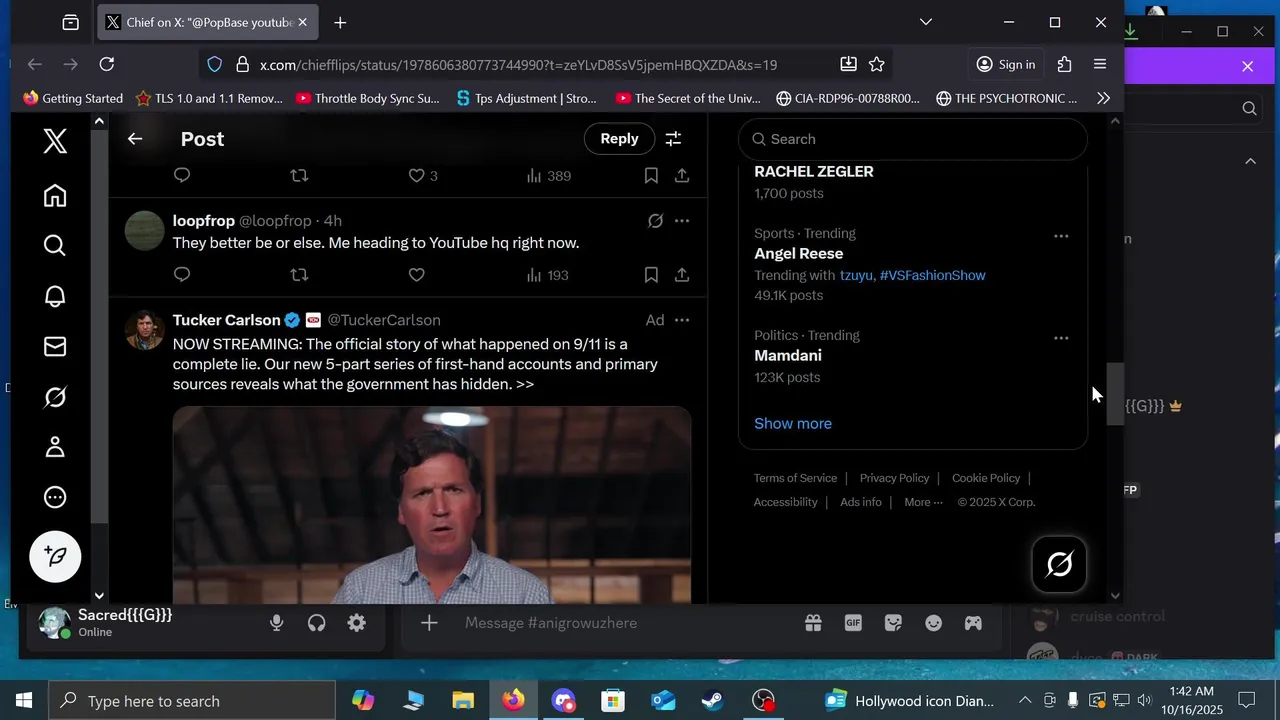This screenshot has height=720, width=1280.
Task: Open more options for Angel Reese trend
Action: 1061,236
